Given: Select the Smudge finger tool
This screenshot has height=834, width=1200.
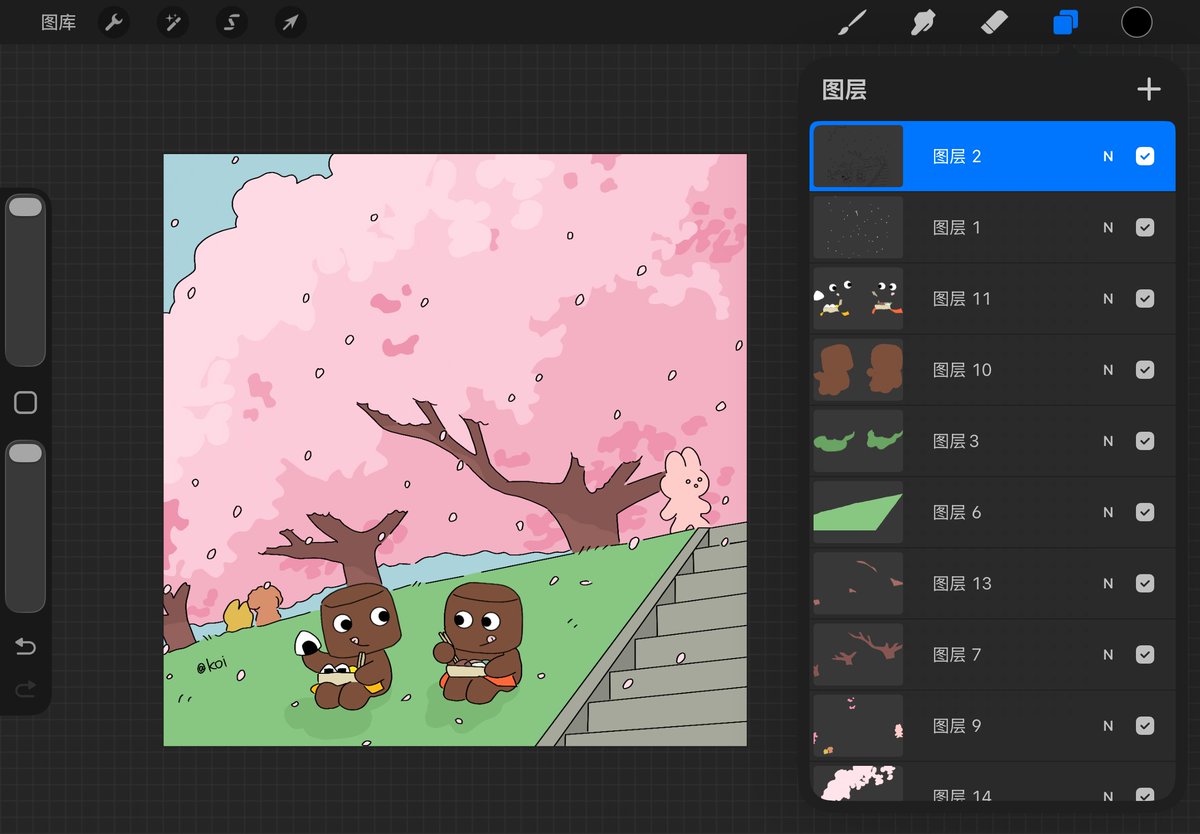Looking at the screenshot, I should coord(923,22).
